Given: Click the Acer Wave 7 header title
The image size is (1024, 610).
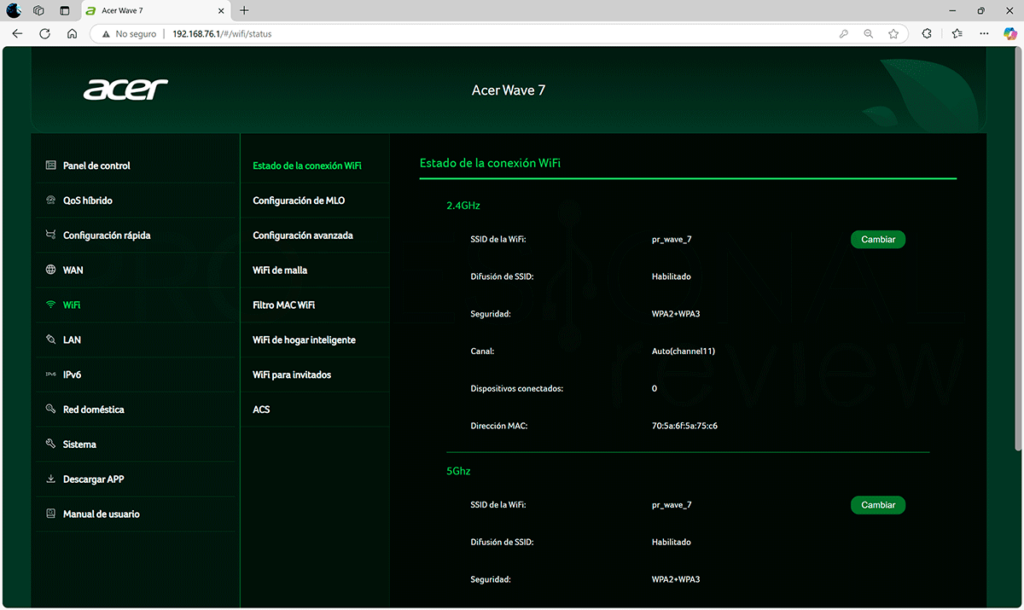Looking at the screenshot, I should tap(508, 90).
